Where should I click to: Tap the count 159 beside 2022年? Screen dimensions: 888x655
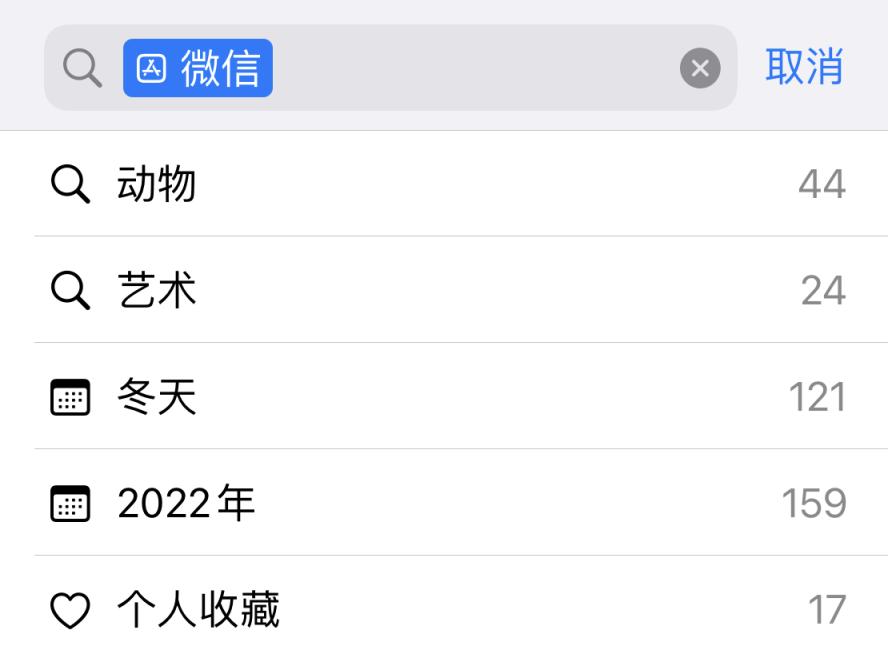[814, 505]
